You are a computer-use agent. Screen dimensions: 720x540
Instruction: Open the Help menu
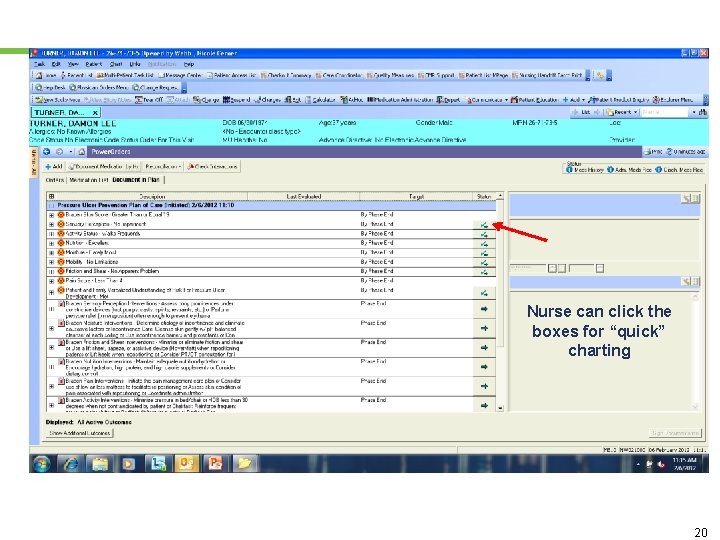(189, 64)
